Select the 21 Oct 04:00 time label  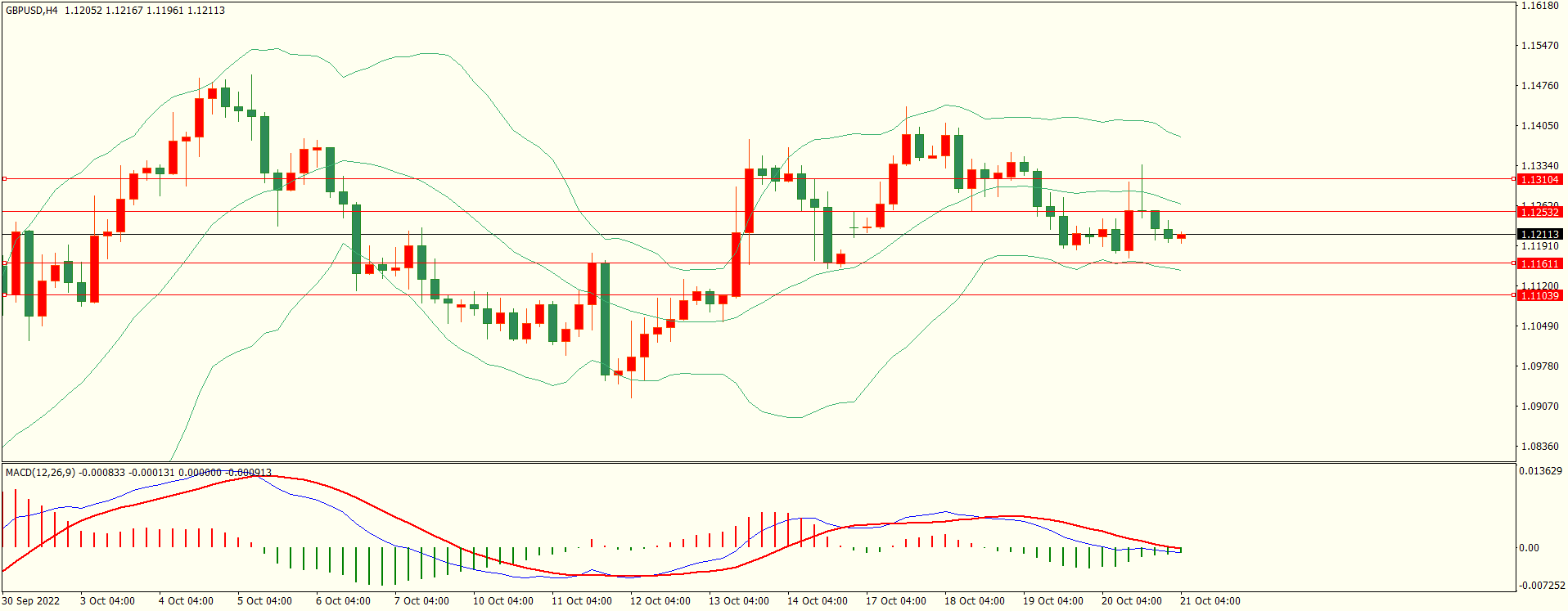point(1210,601)
